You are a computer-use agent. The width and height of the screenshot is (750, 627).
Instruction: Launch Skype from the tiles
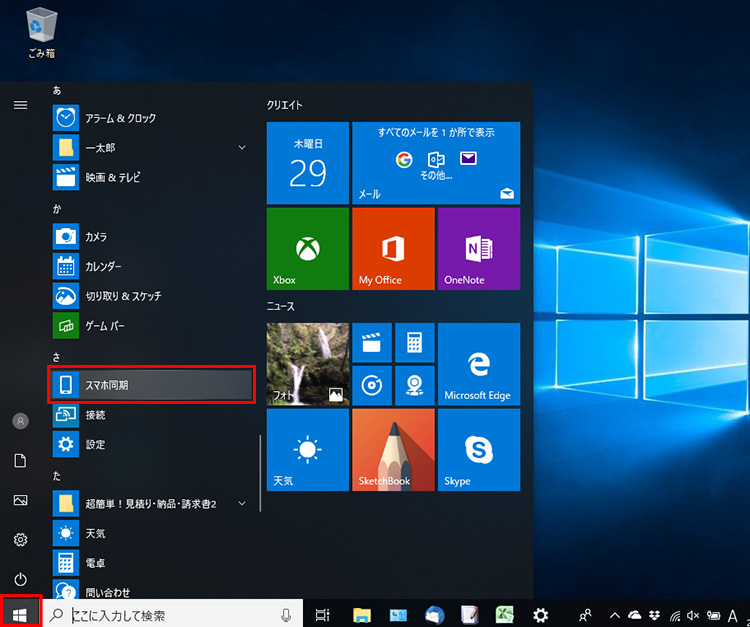click(x=478, y=449)
